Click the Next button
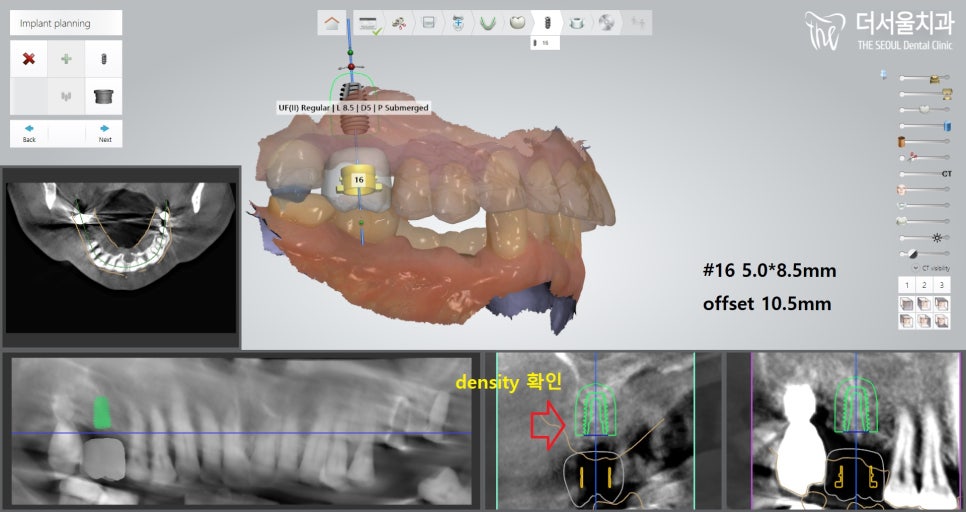 click(x=104, y=133)
